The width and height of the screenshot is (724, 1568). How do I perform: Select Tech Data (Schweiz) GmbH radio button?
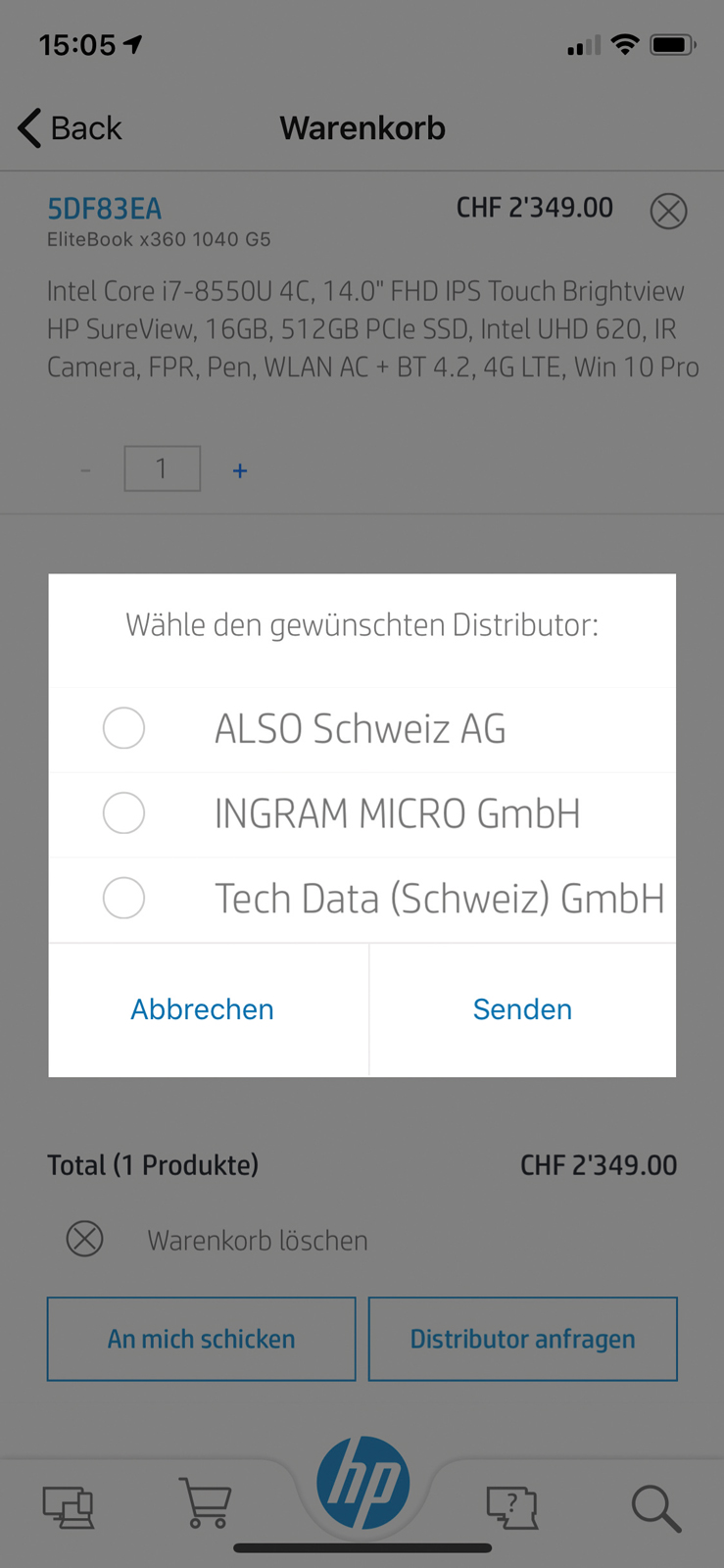(123, 898)
